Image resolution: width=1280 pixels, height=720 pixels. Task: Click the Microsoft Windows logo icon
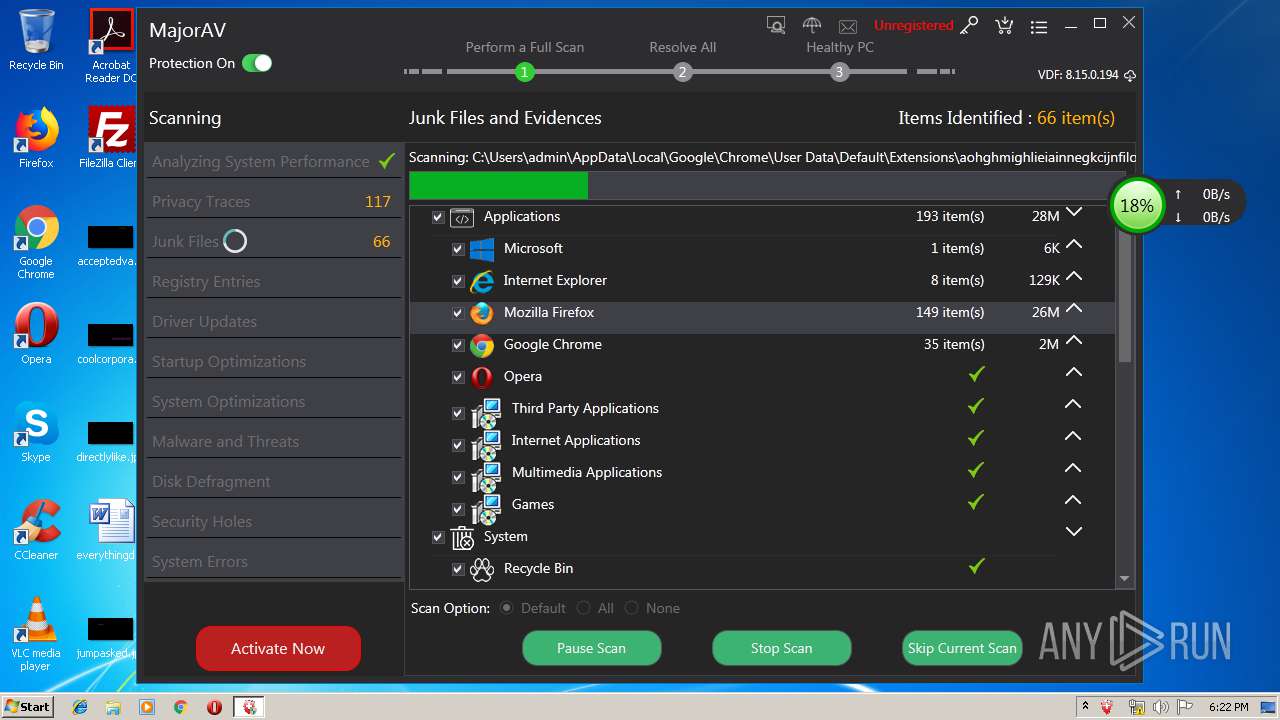click(x=482, y=249)
